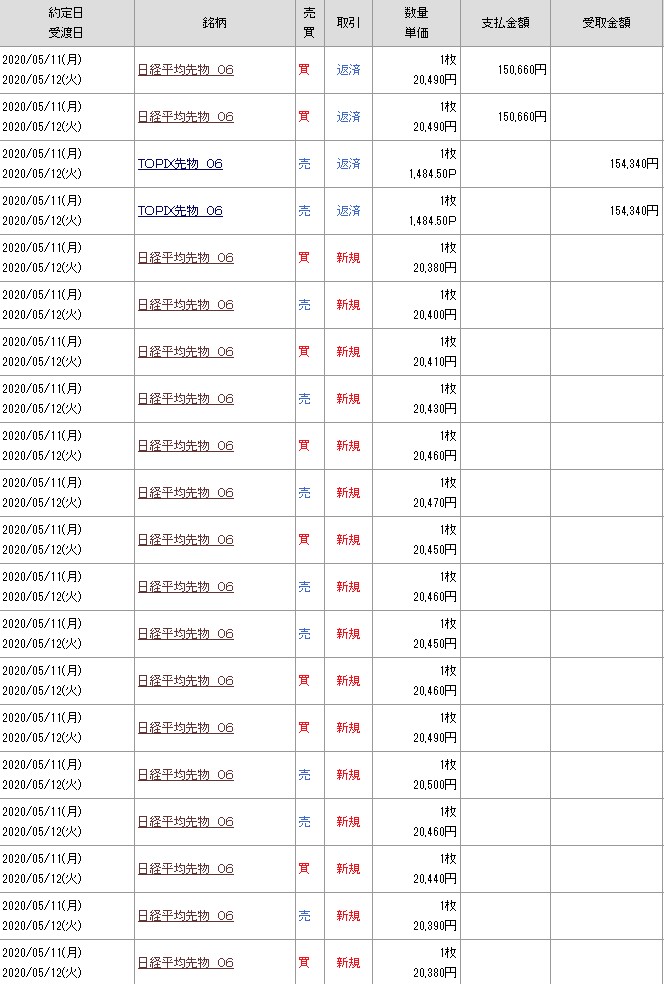This screenshot has height=984, width=664.
Task: Click the 取引 column header
Action: 348,23
